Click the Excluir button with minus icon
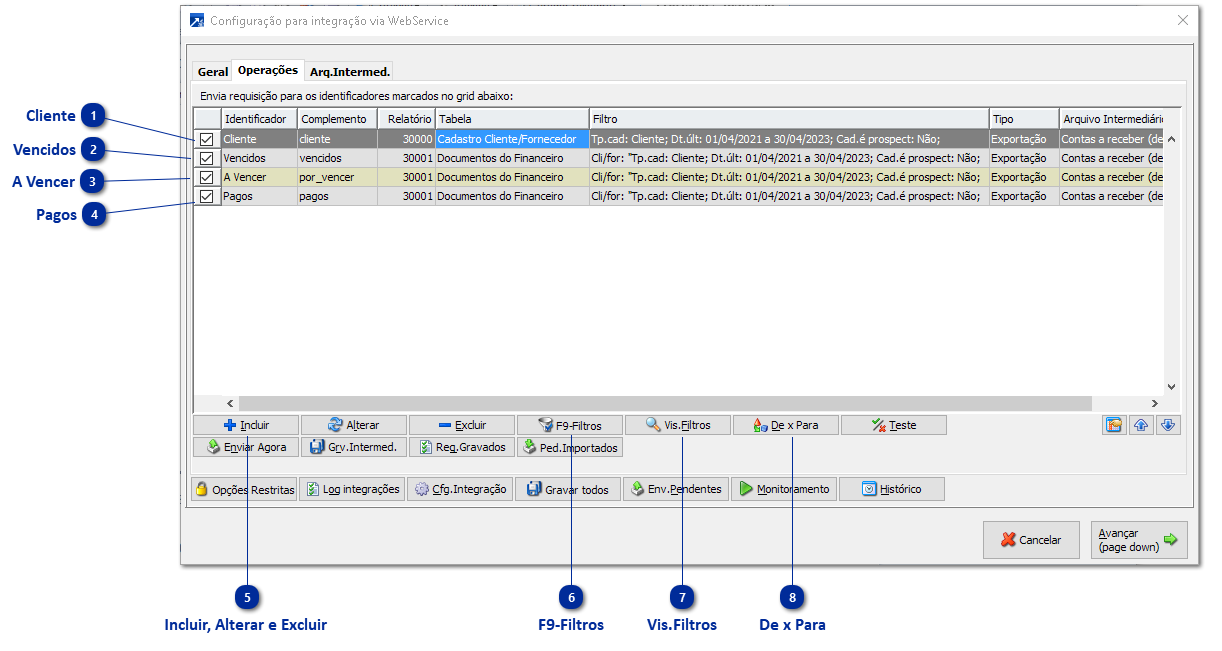 [x=462, y=425]
